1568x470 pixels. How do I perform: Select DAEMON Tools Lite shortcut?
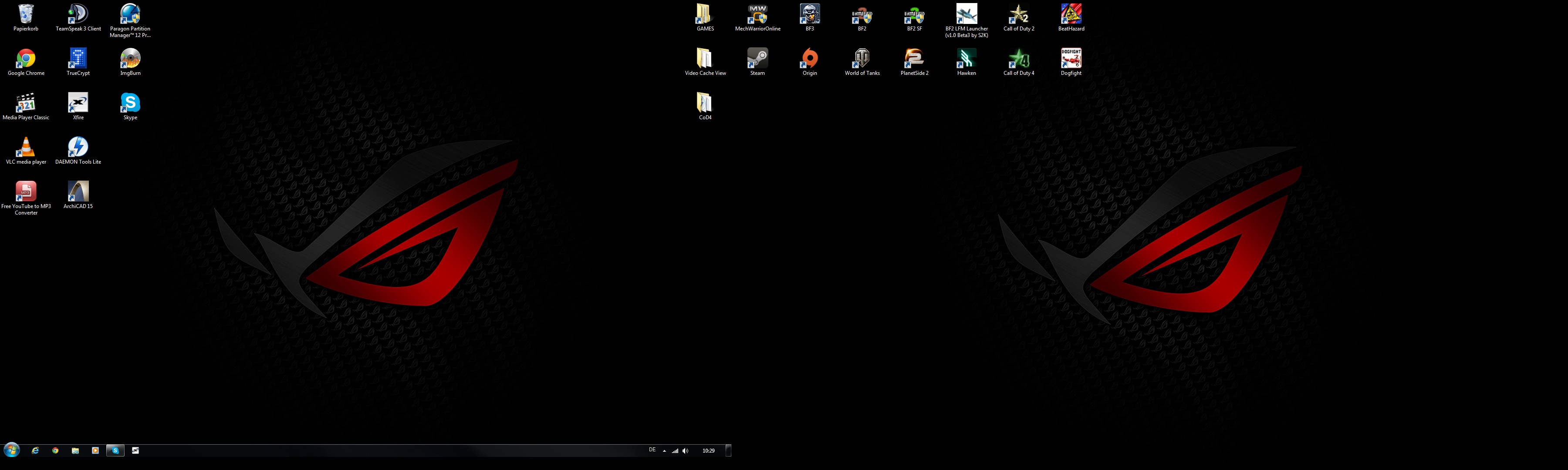coord(78,150)
